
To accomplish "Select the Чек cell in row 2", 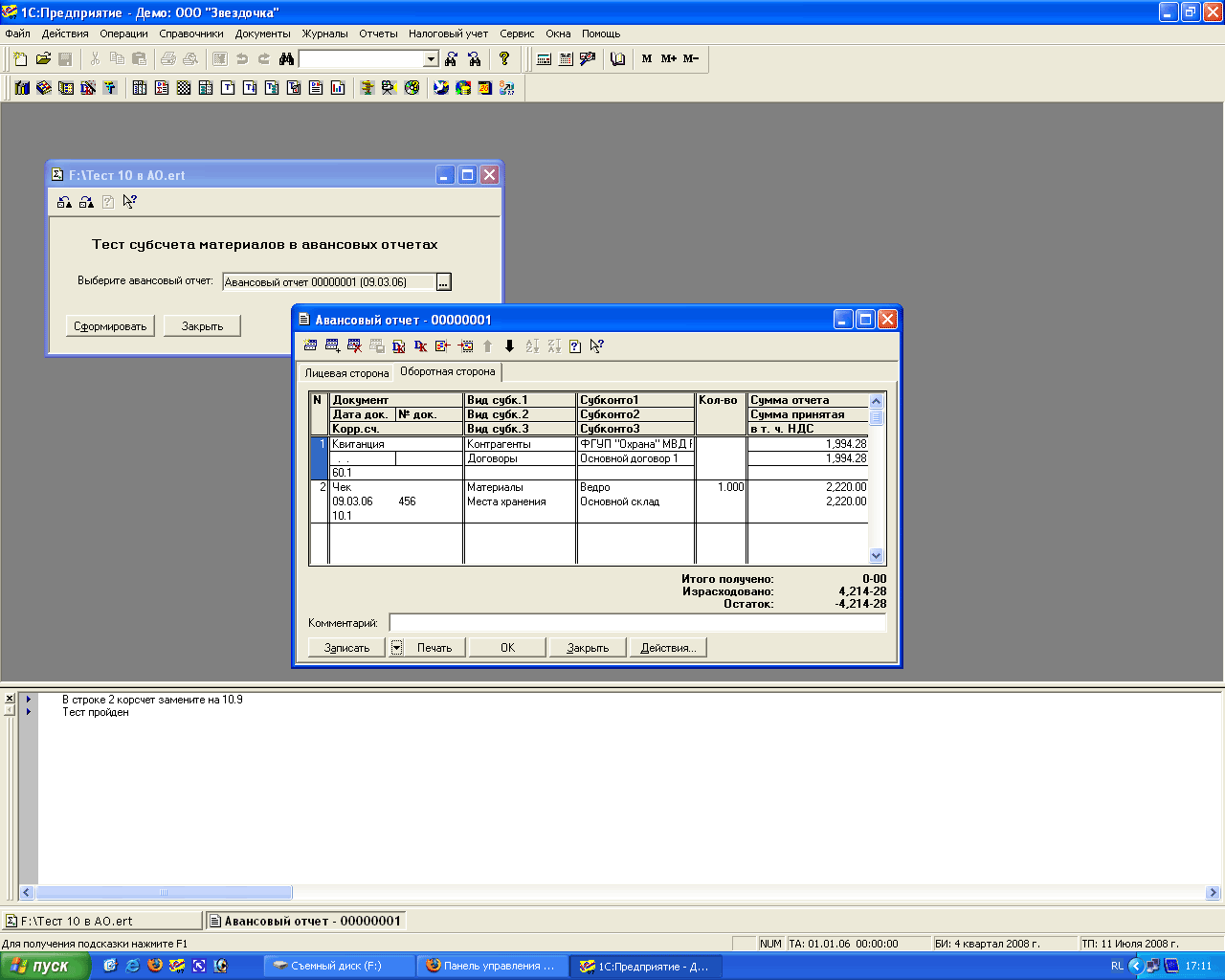I will (x=396, y=487).
